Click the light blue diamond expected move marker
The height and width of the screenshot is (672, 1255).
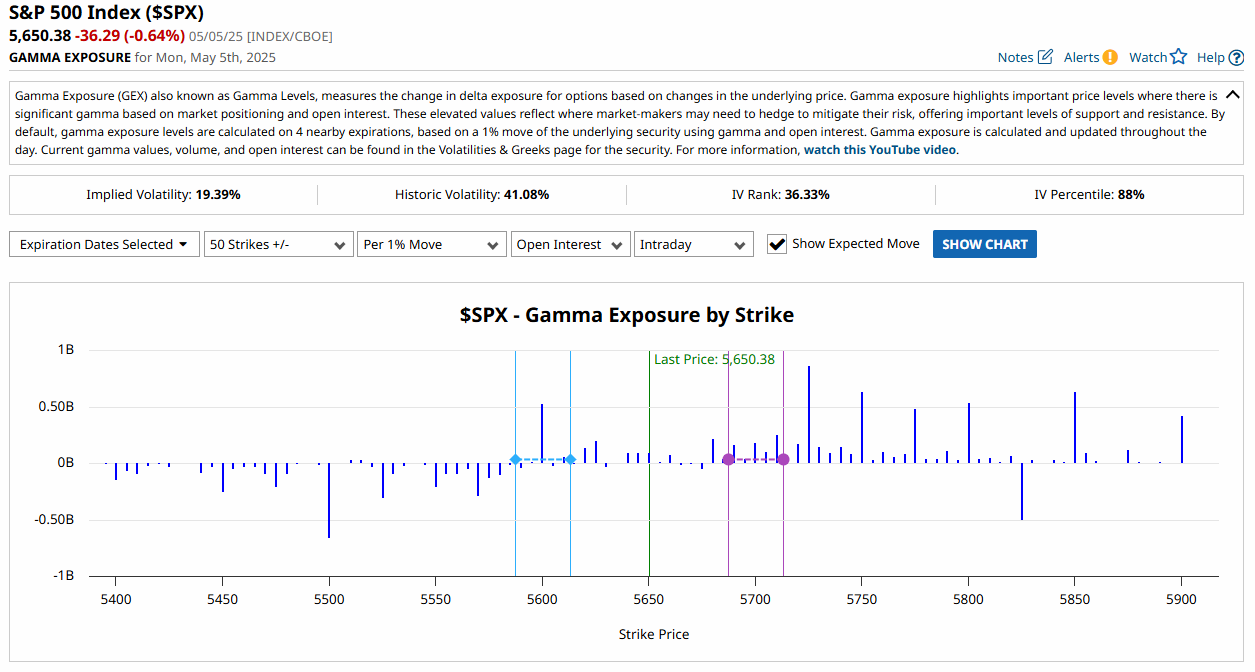tap(515, 459)
